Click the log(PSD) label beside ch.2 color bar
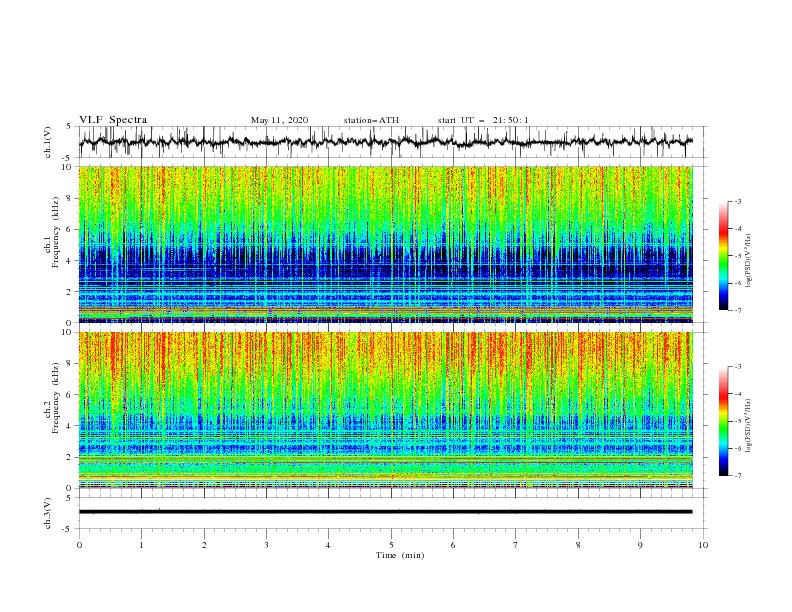 (x=749, y=425)
